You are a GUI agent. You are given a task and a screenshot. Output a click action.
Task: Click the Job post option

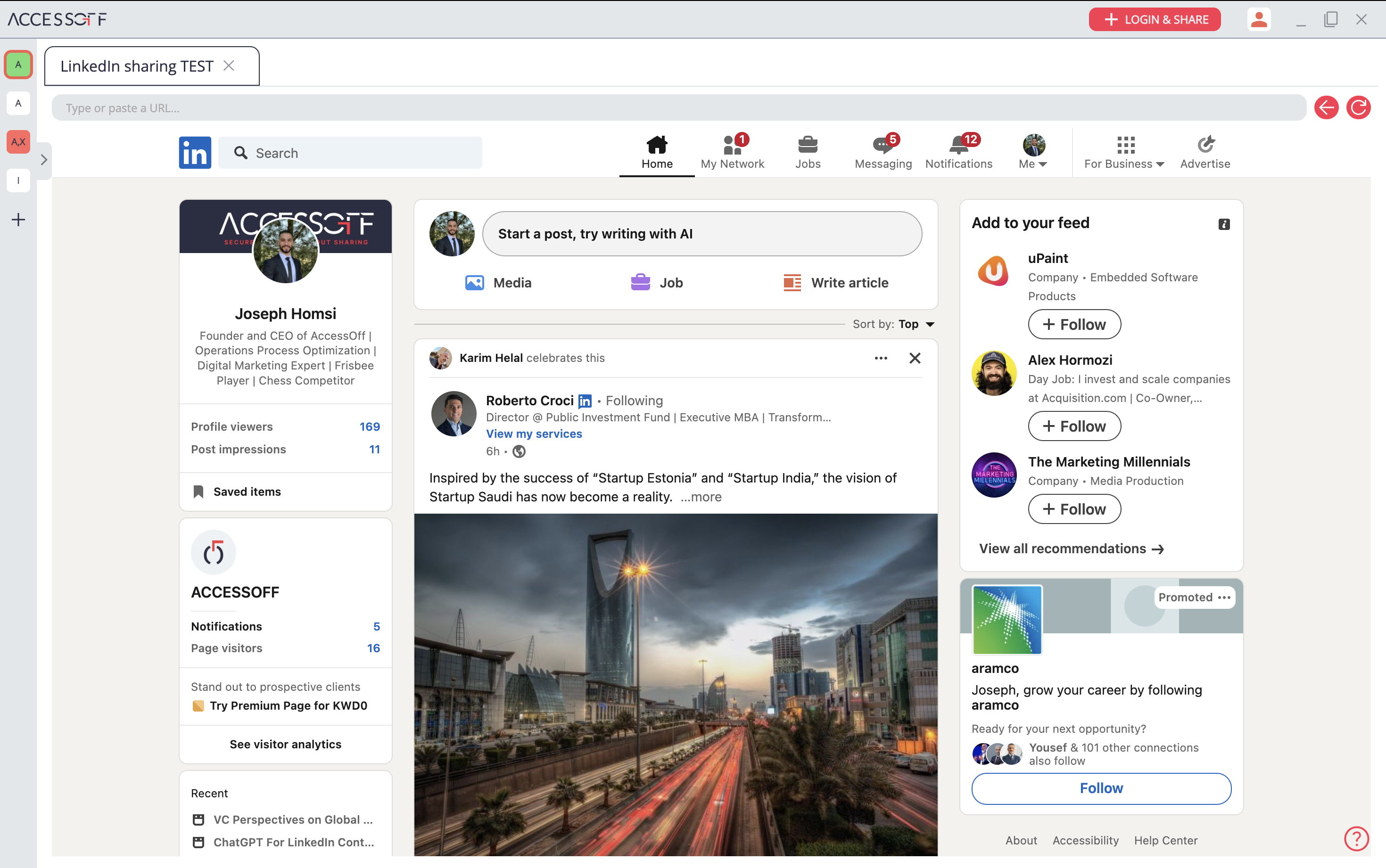[x=657, y=282]
